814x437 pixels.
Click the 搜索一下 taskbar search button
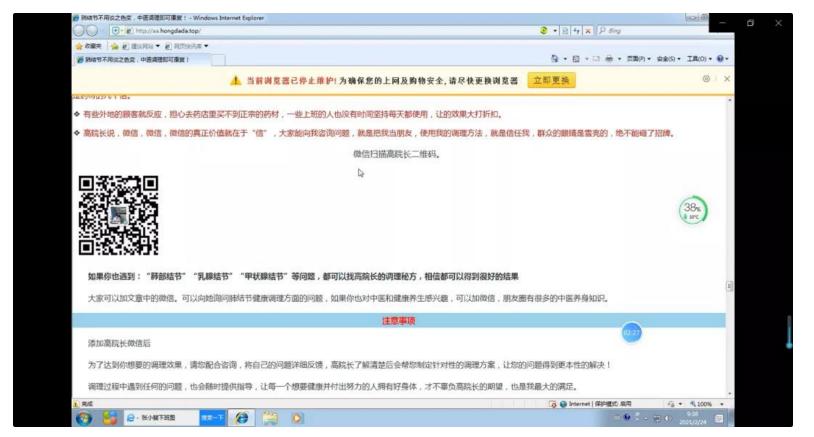[212, 418]
